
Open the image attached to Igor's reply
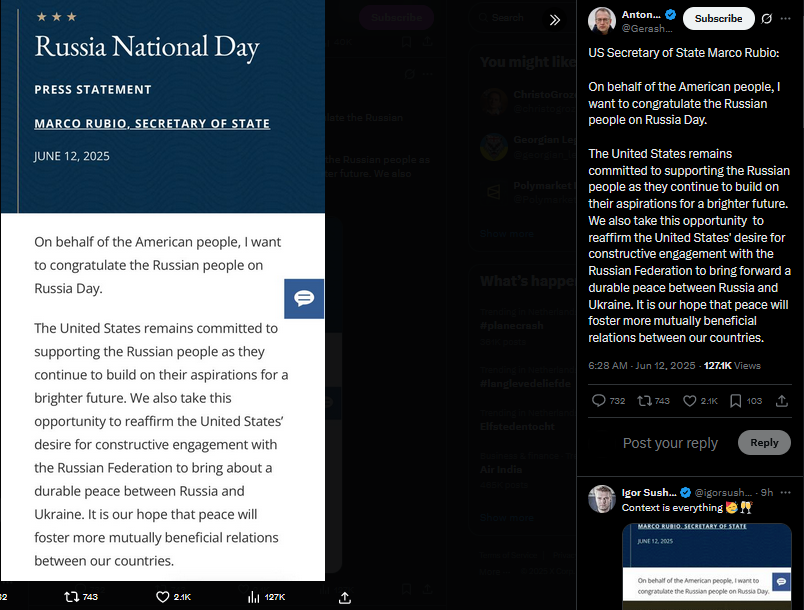707,566
